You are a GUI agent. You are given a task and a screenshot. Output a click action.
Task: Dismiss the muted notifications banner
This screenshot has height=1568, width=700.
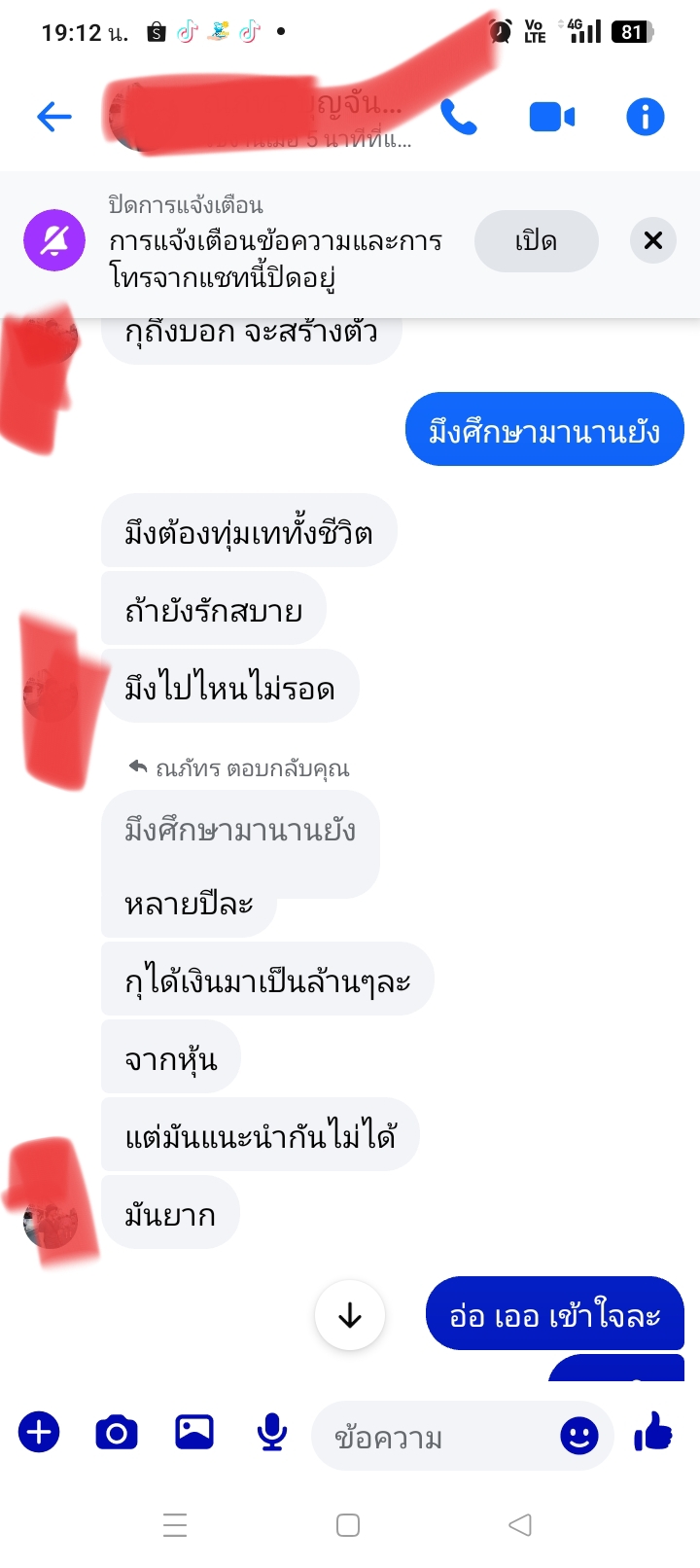click(x=653, y=240)
